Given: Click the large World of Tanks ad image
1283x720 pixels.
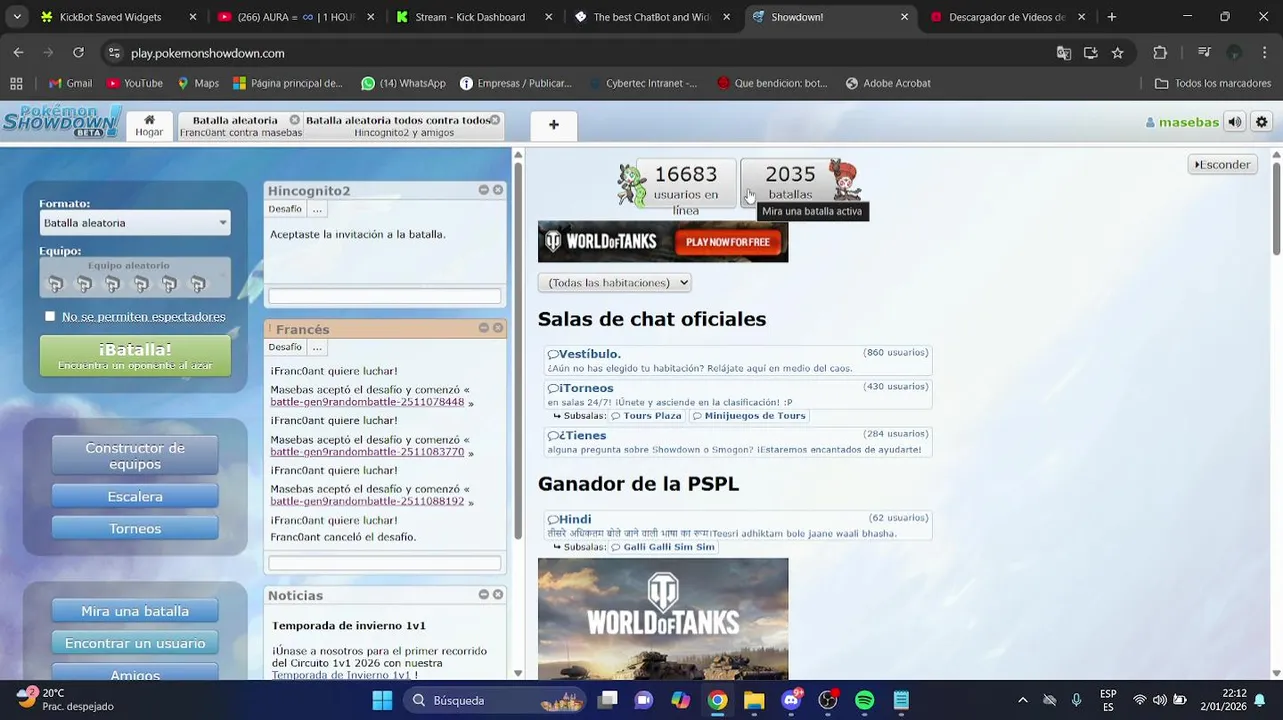Looking at the screenshot, I should point(663,619).
